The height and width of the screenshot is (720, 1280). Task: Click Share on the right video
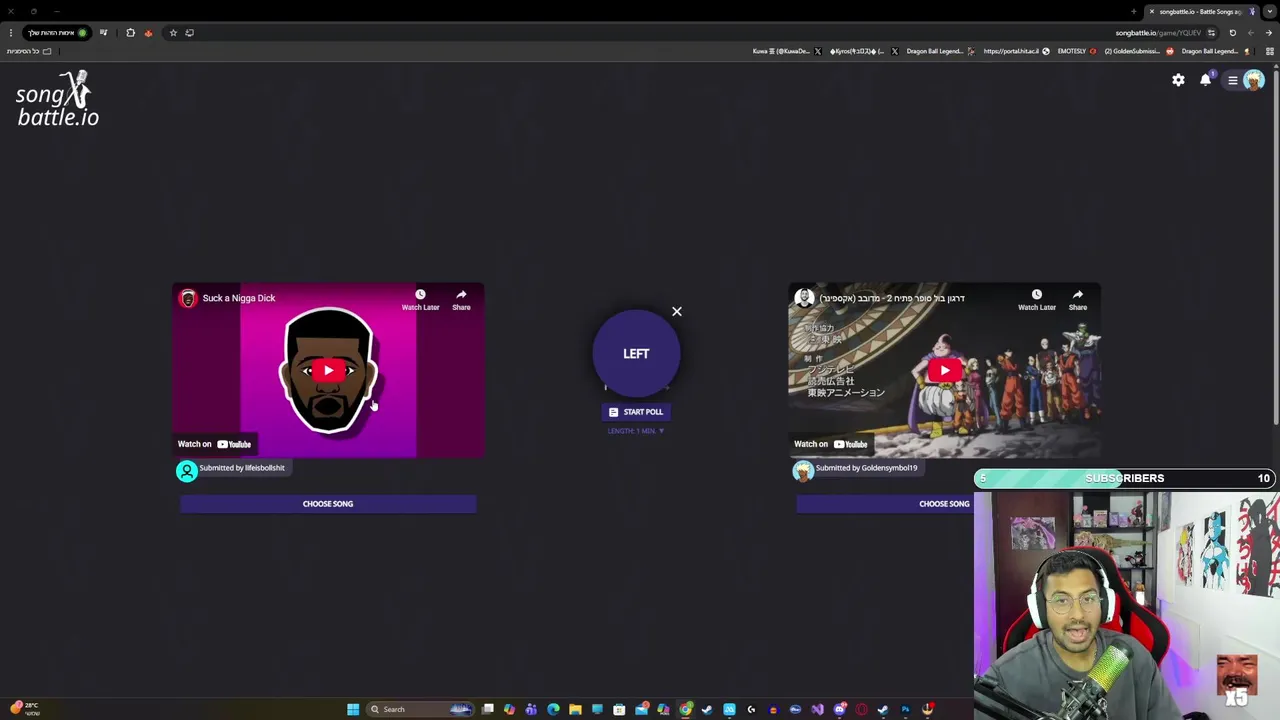[x=1077, y=300]
